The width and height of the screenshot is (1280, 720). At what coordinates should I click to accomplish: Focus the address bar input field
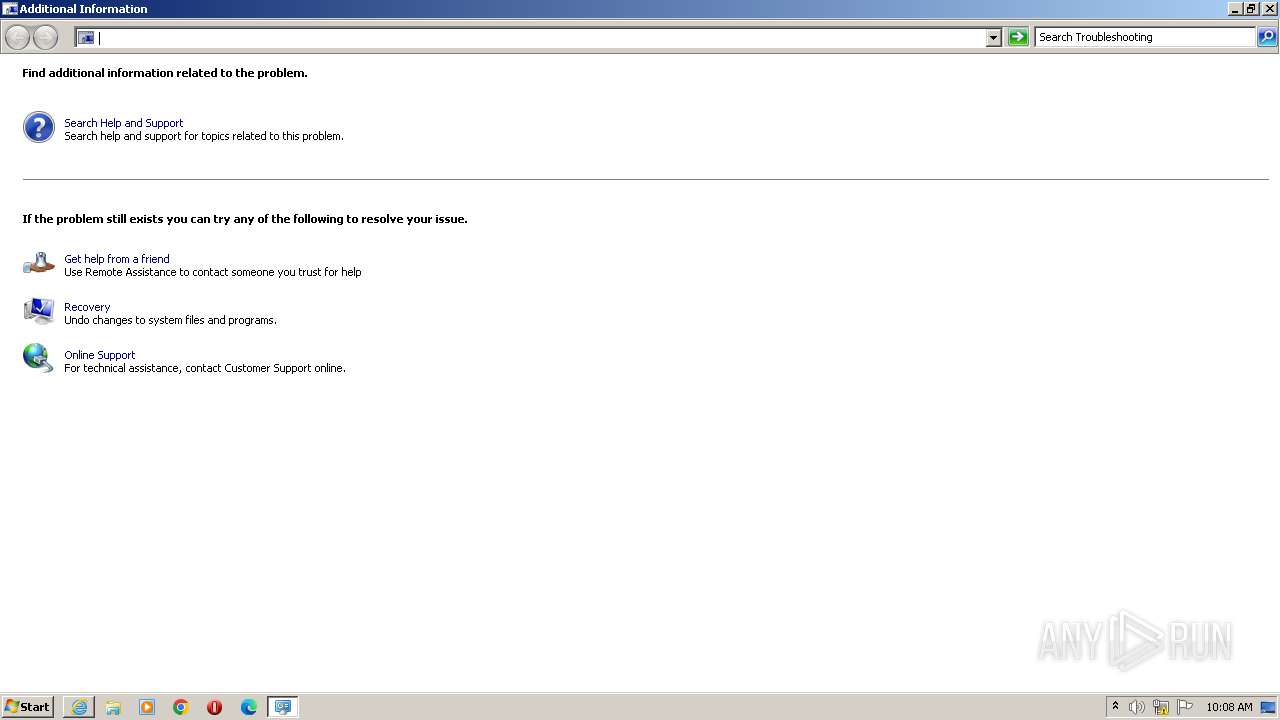tap(540, 38)
